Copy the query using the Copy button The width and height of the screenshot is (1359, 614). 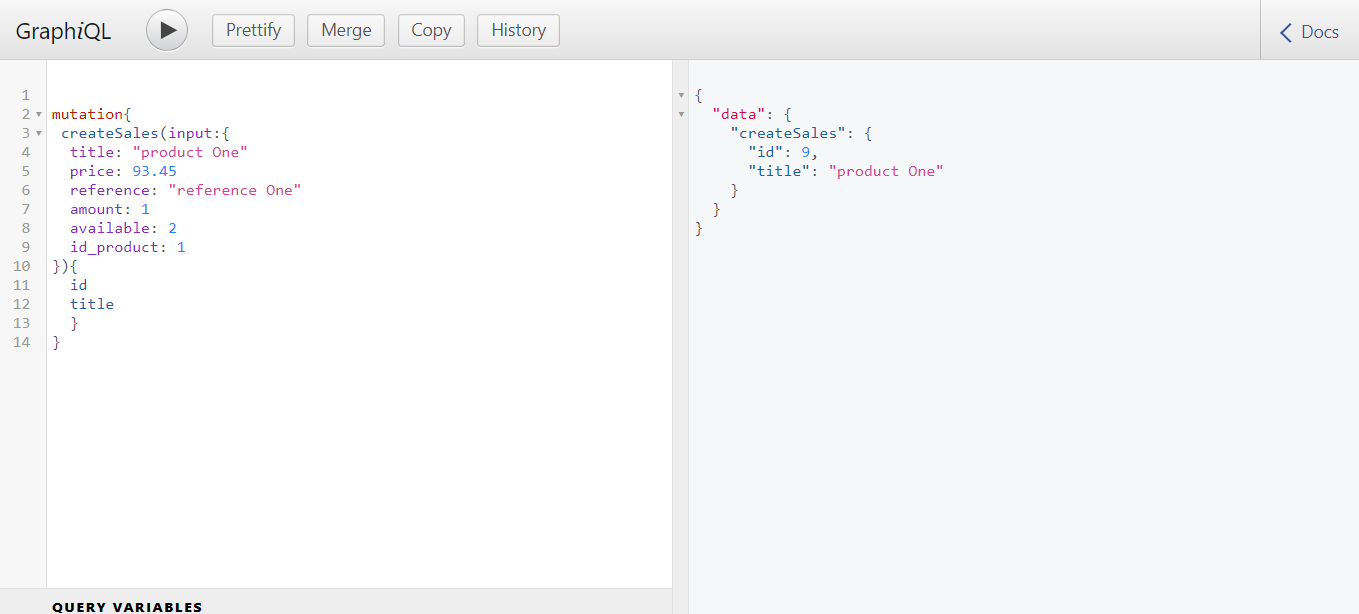[x=431, y=30]
